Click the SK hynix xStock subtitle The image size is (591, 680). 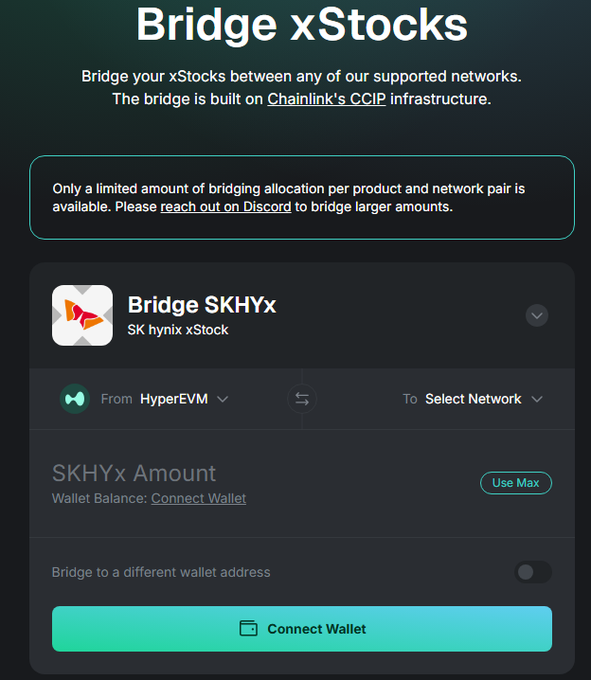pyautogui.click(x=178, y=330)
